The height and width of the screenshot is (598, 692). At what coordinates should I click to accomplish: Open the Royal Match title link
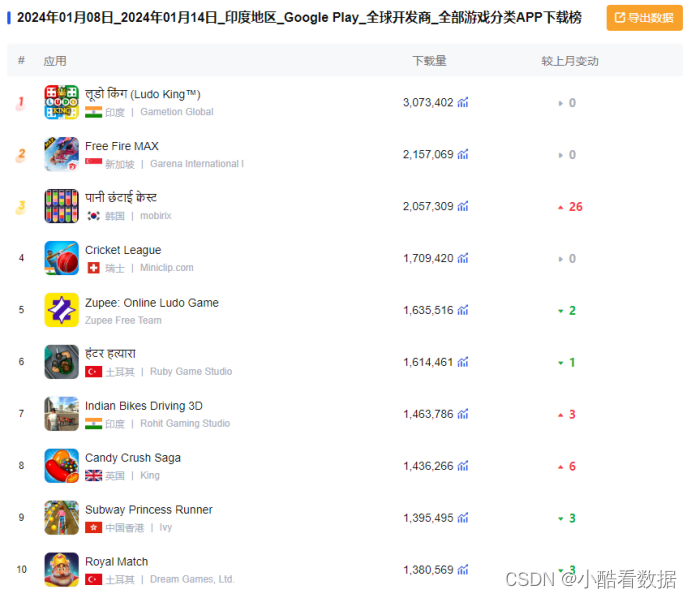click(117, 562)
